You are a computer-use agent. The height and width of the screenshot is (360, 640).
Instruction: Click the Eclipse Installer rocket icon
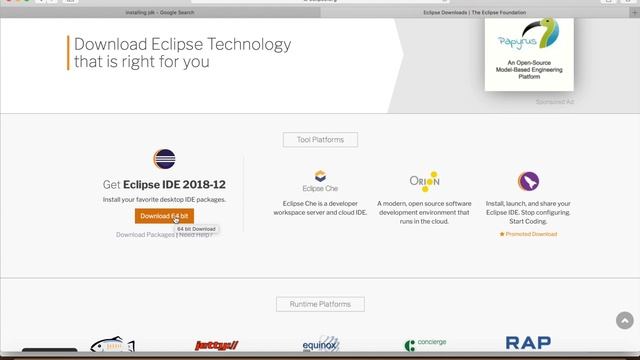528,181
